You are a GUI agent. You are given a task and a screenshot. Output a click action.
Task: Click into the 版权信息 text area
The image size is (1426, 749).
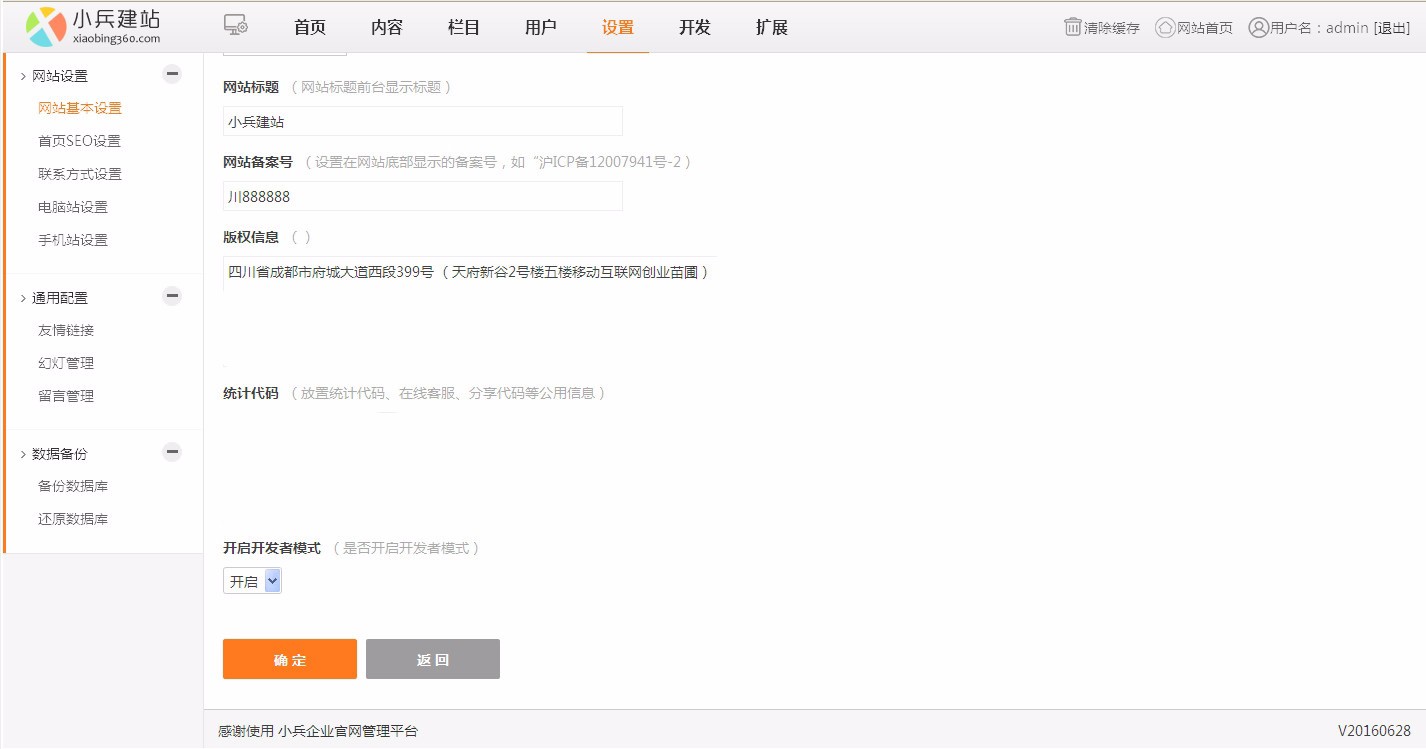click(x=470, y=311)
